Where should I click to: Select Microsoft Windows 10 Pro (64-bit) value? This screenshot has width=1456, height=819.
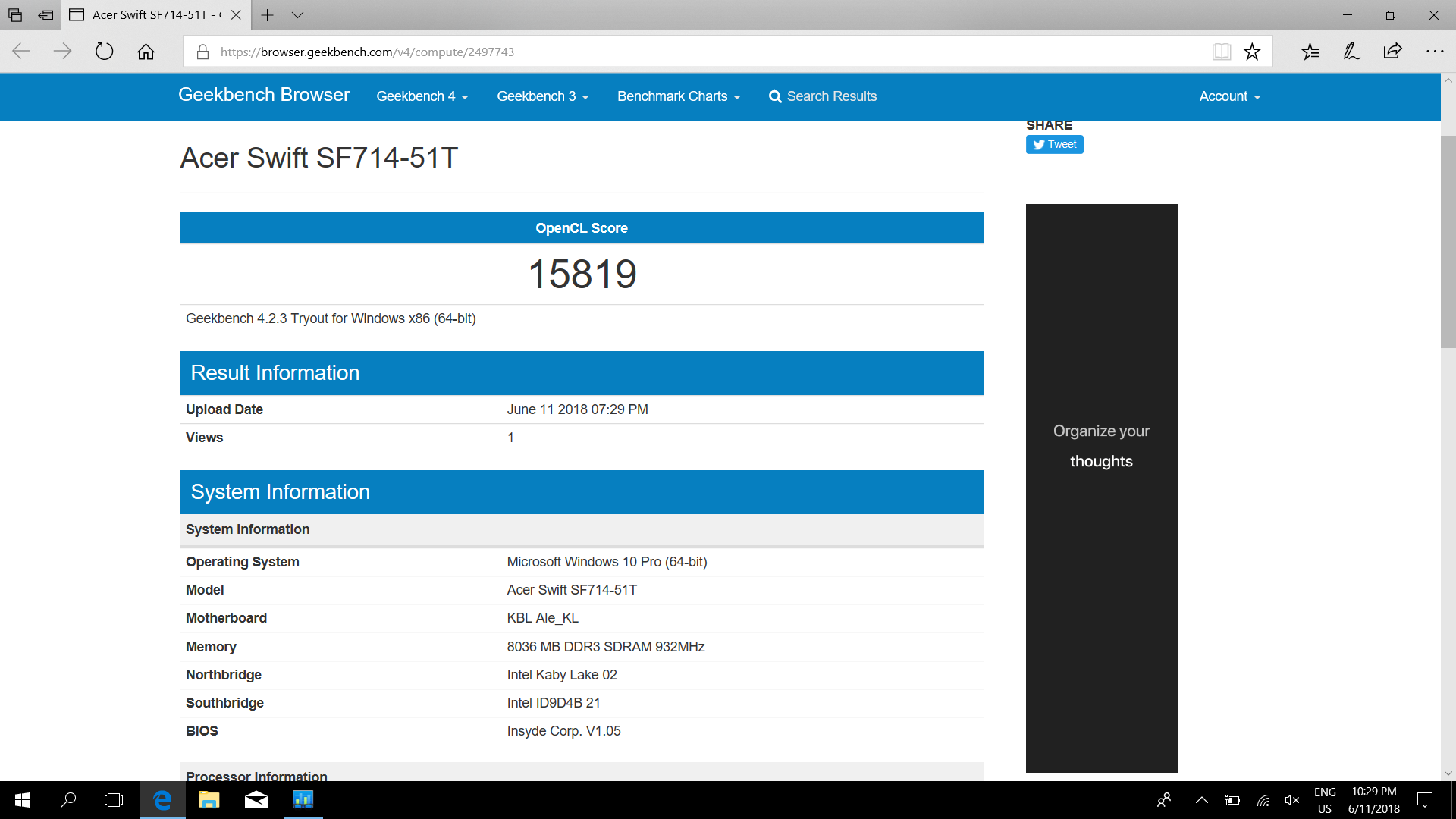pyautogui.click(x=607, y=562)
